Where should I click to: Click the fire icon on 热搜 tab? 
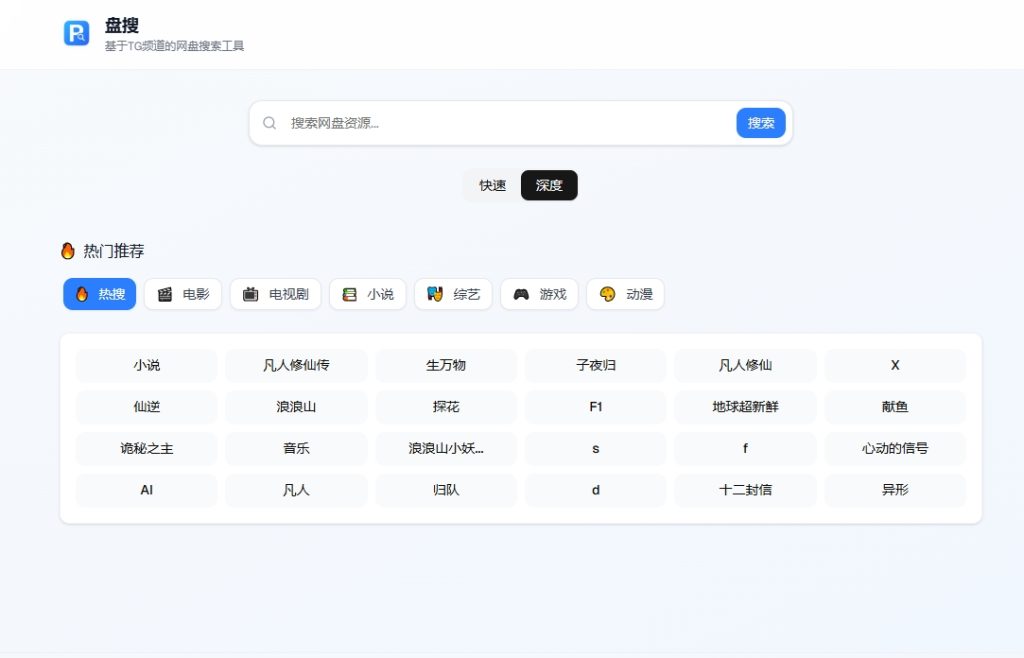[x=82, y=293]
